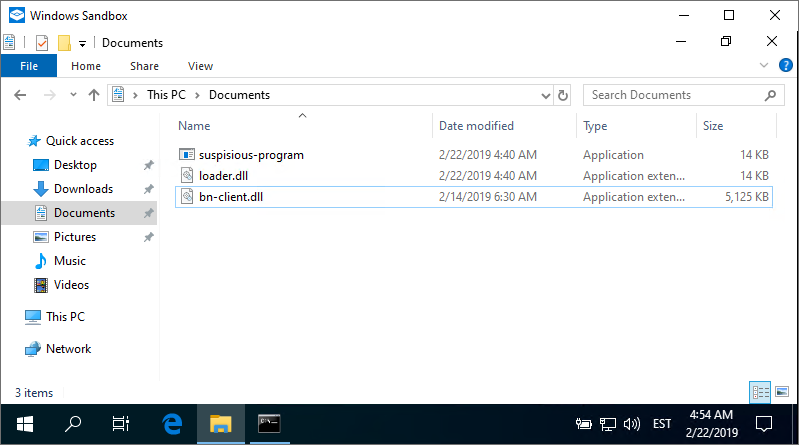
Task: Open the Windows Start menu
Action: click(24, 424)
